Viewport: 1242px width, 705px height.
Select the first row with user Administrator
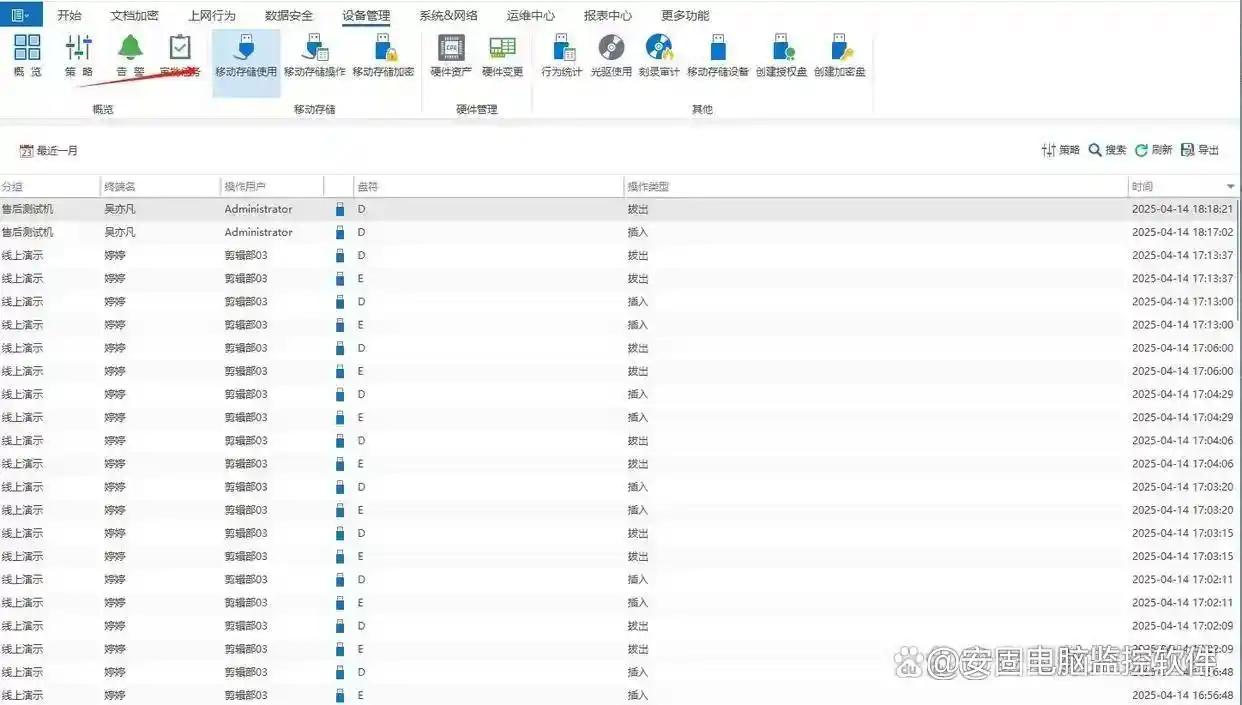click(x=258, y=209)
